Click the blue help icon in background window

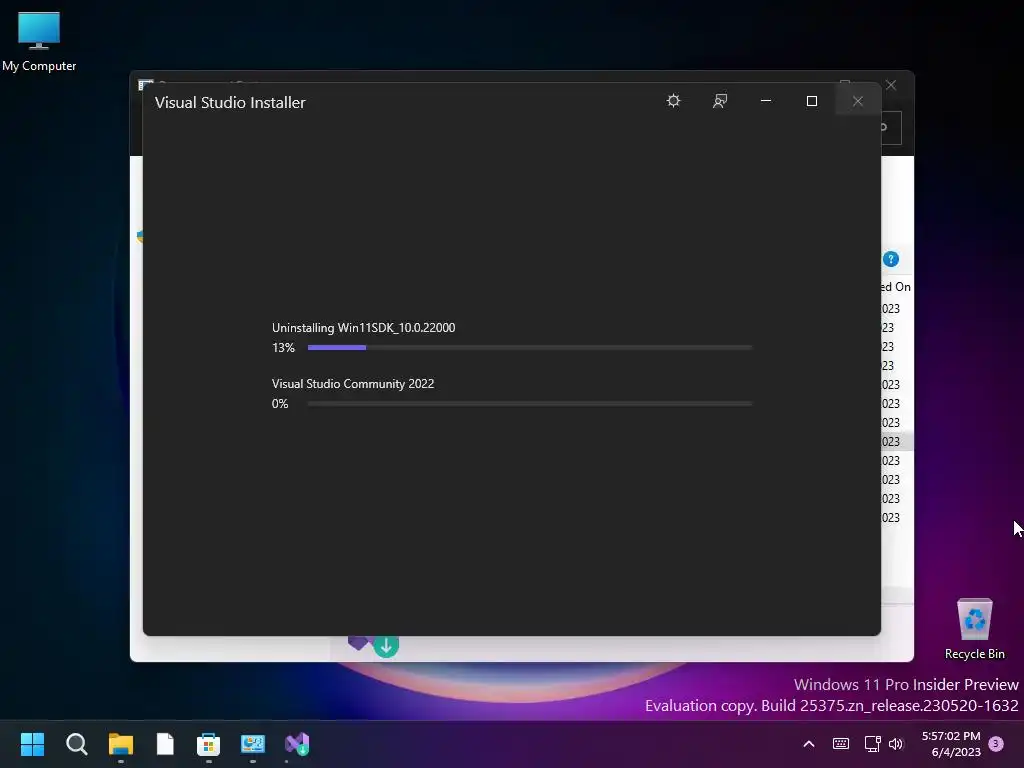click(891, 259)
